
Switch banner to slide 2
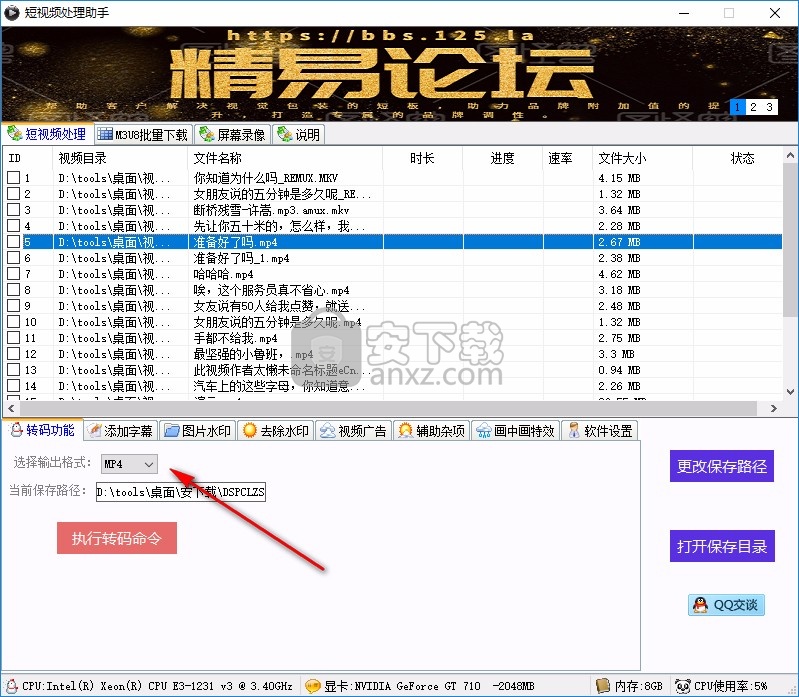[x=753, y=107]
